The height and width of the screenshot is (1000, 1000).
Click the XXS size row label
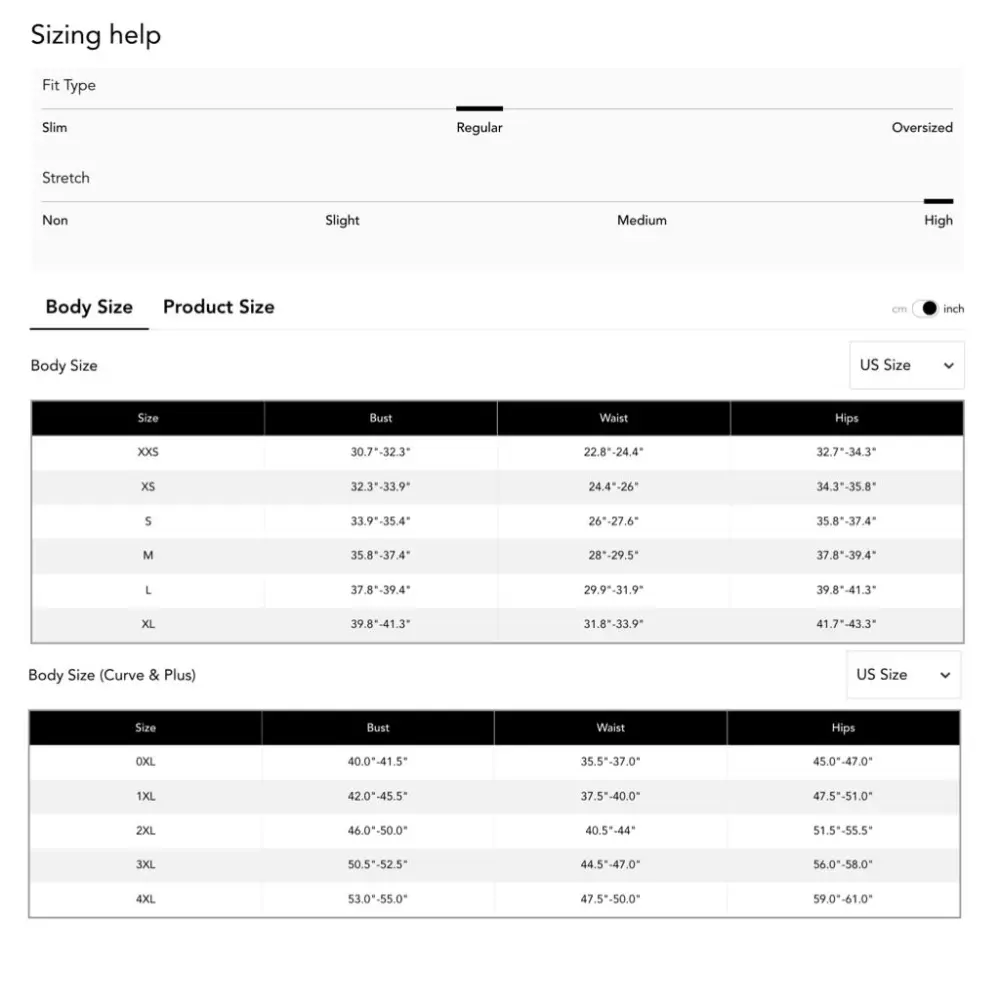click(148, 452)
